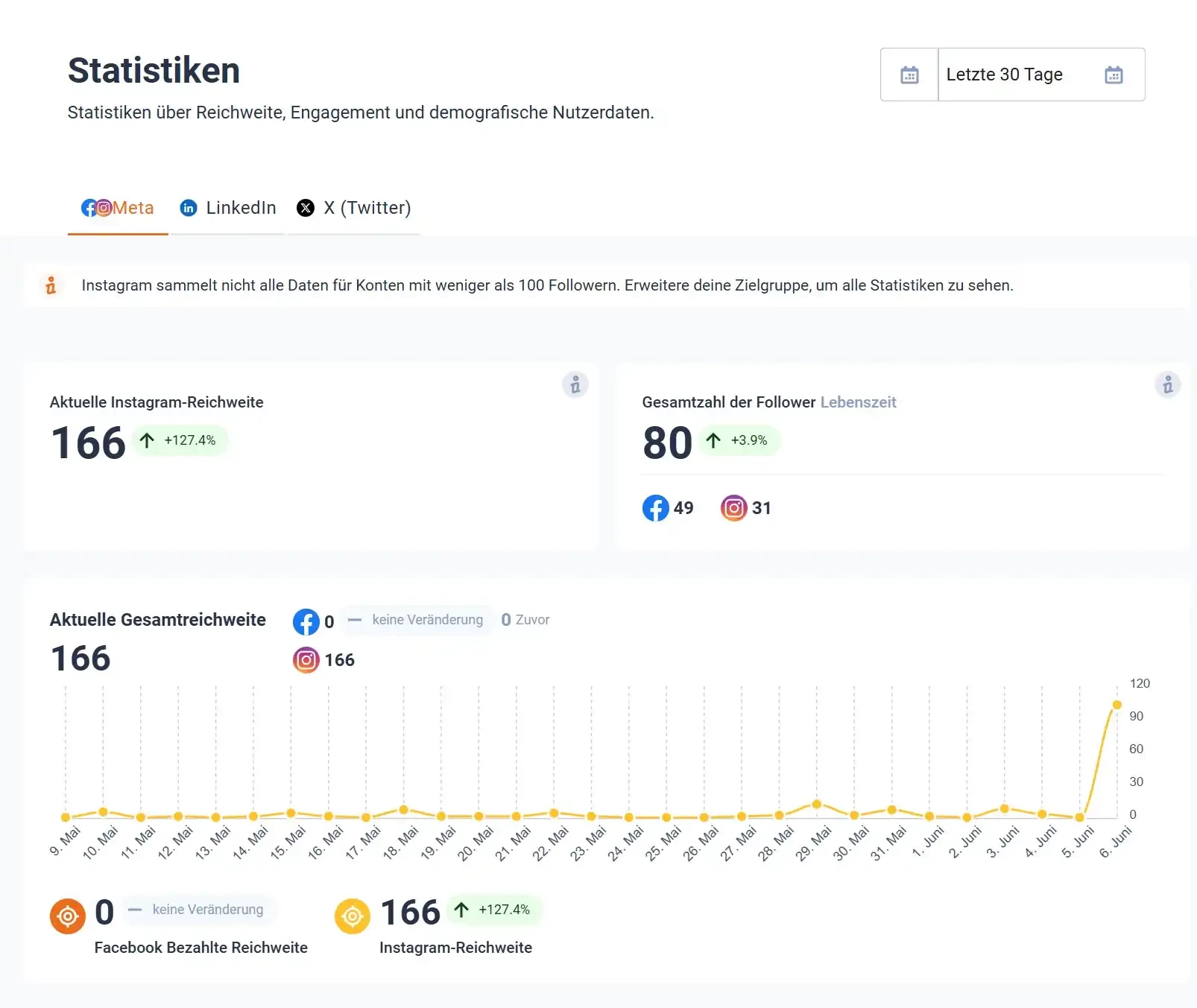
Task: Click Instagram icon with 166 reach
Action: 306,660
